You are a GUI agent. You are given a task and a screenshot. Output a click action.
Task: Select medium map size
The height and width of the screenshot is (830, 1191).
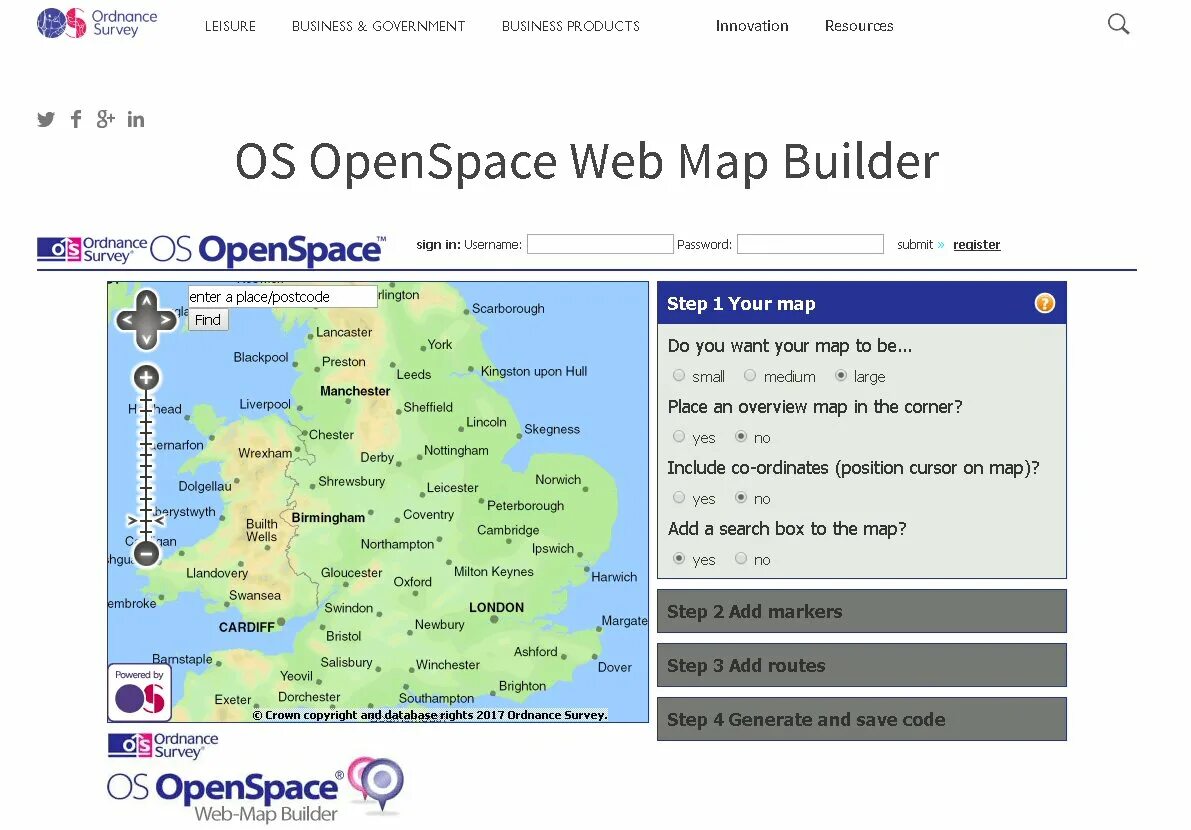click(750, 376)
